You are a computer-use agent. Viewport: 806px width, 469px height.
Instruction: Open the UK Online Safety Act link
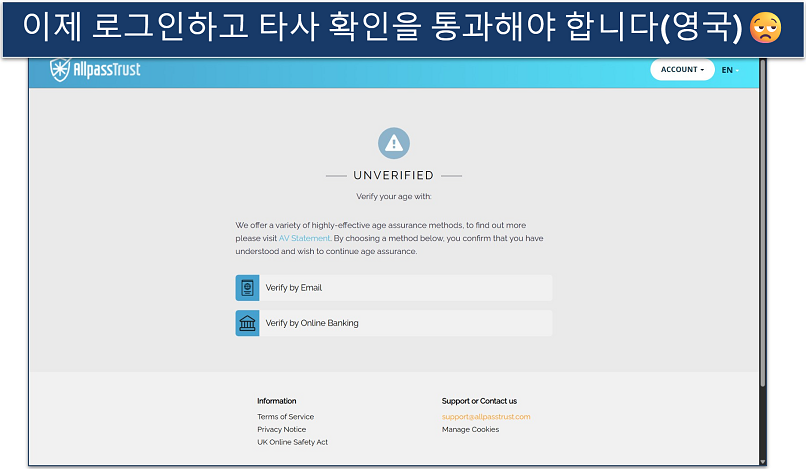[x=292, y=442]
